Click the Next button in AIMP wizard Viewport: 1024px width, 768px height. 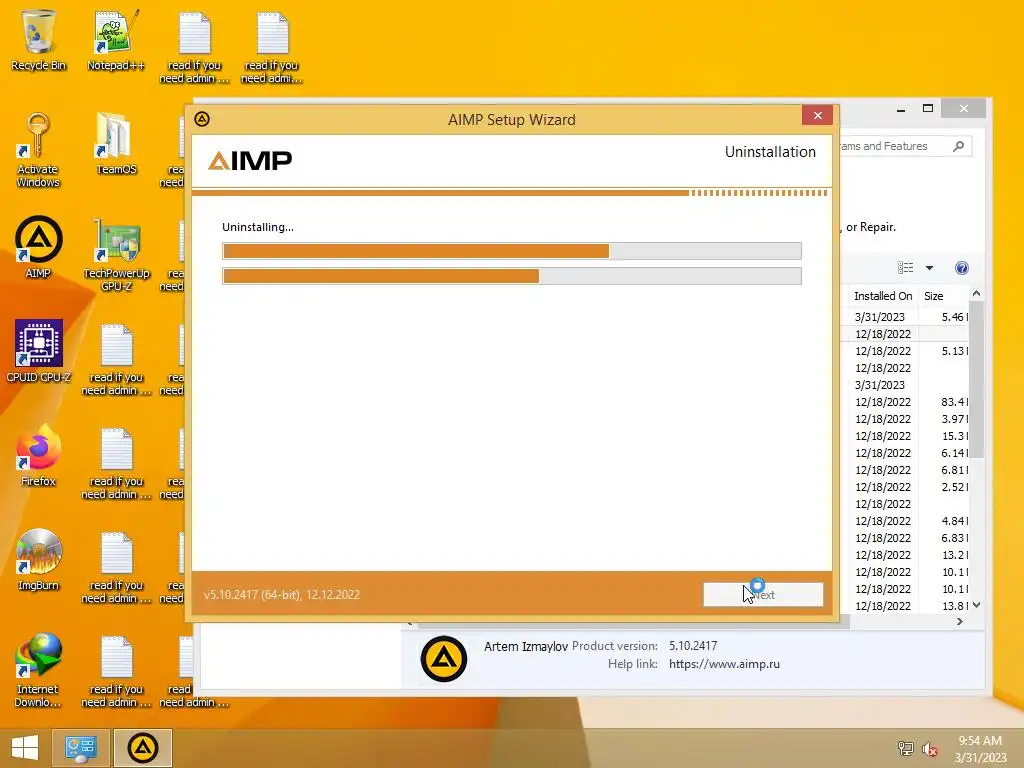pyautogui.click(x=763, y=594)
